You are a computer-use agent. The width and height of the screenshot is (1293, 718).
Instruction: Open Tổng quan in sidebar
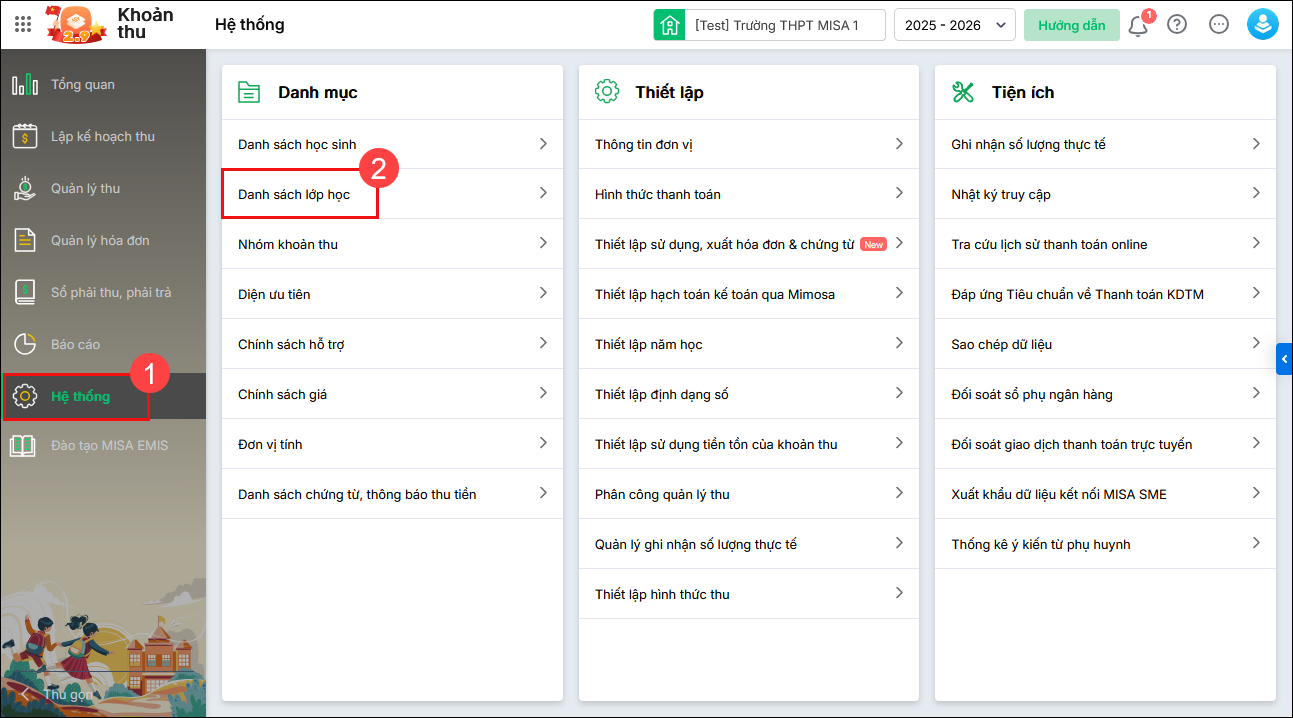pyautogui.click(x=83, y=85)
